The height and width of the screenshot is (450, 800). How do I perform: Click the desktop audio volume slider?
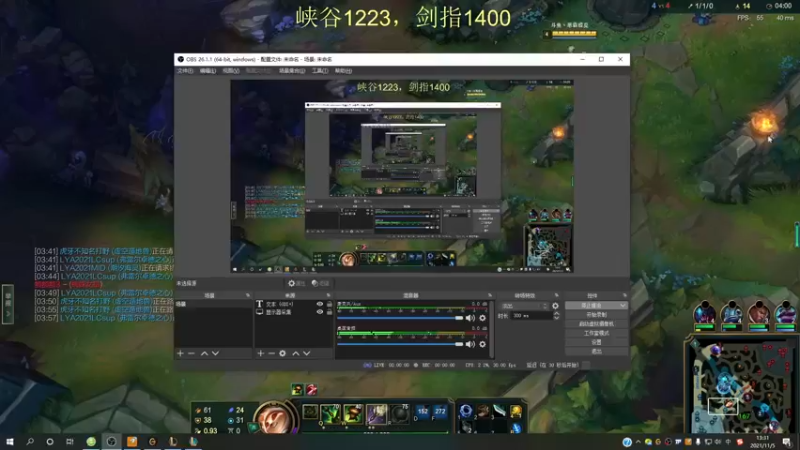(x=400, y=344)
